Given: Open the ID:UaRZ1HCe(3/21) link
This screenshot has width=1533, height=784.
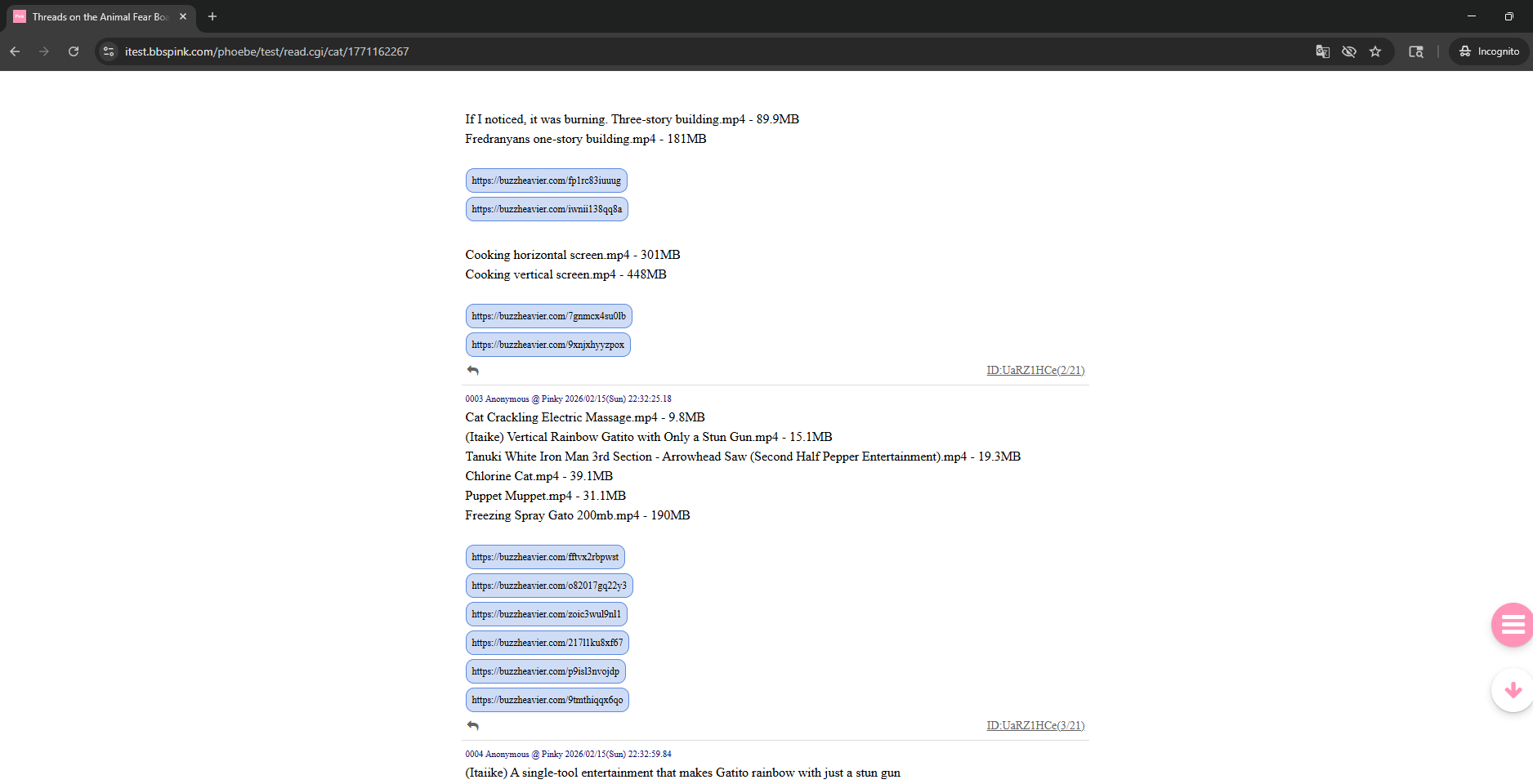Looking at the screenshot, I should click(x=1035, y=726).
